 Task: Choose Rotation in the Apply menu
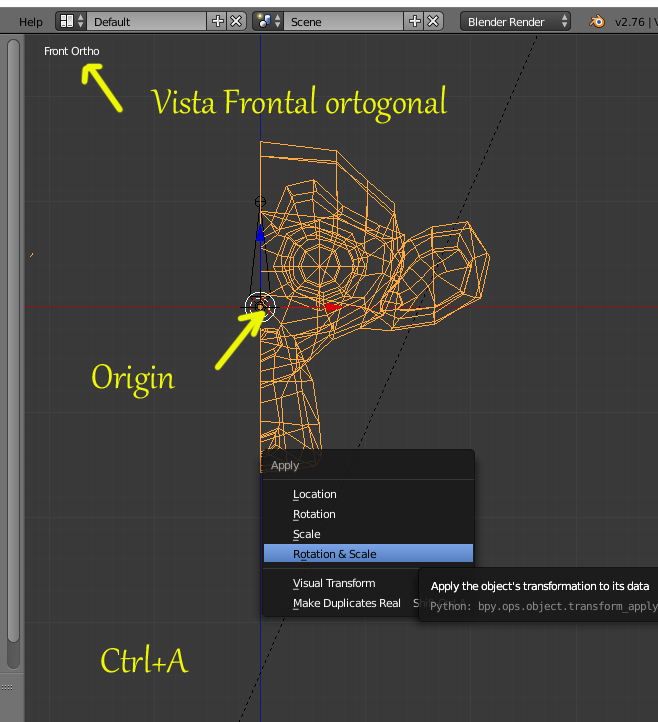tap(368, 514)
